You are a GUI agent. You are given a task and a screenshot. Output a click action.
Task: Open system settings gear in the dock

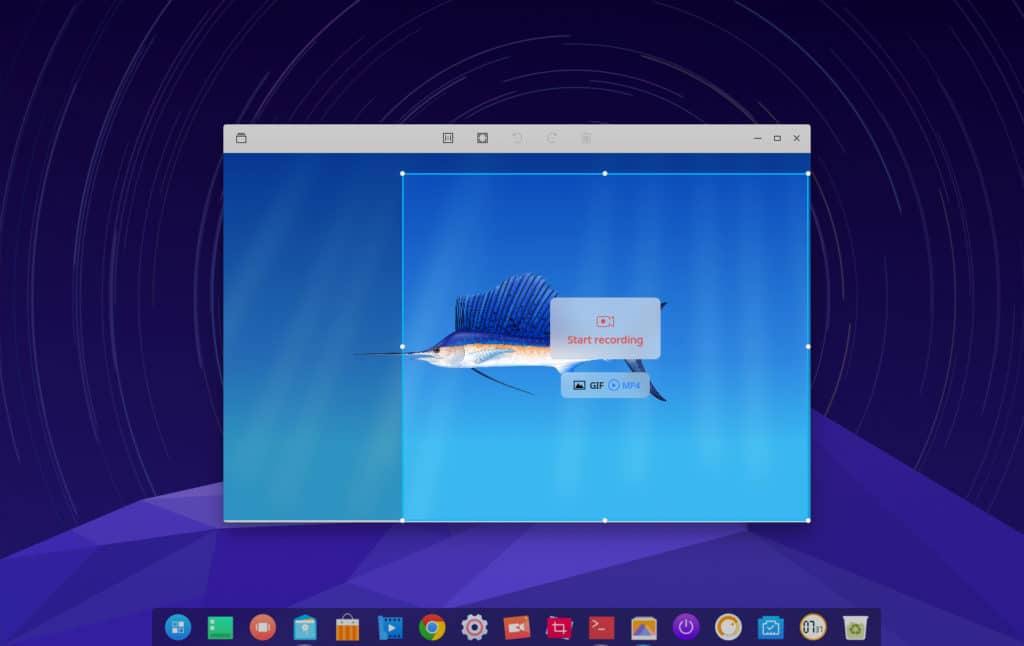click(x=474, y=628)
